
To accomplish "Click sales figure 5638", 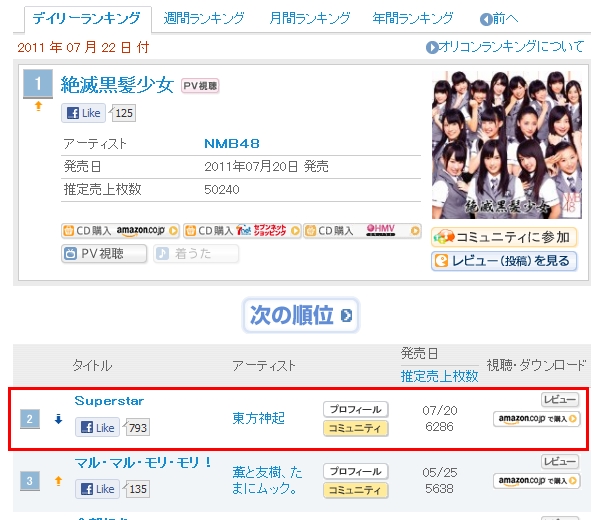I will (x=439, y=489).
